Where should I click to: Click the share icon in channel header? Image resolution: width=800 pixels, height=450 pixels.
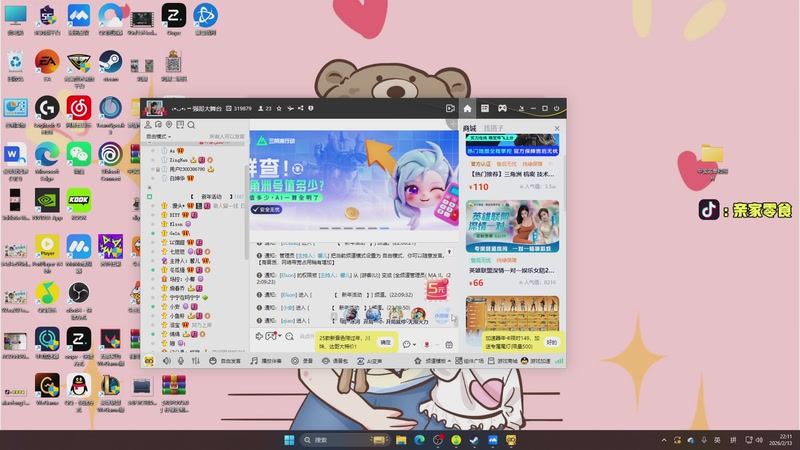pyautogui.click(x=301, y=108)
